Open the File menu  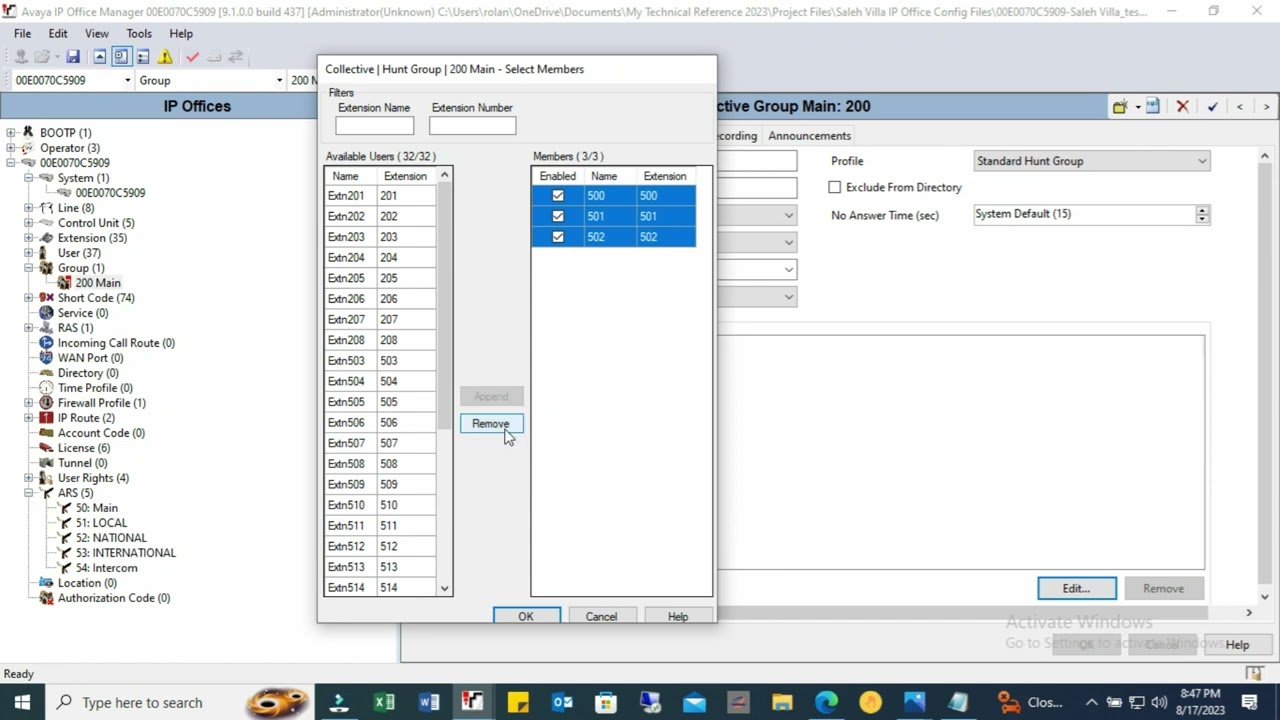click(x=22, y=33)
